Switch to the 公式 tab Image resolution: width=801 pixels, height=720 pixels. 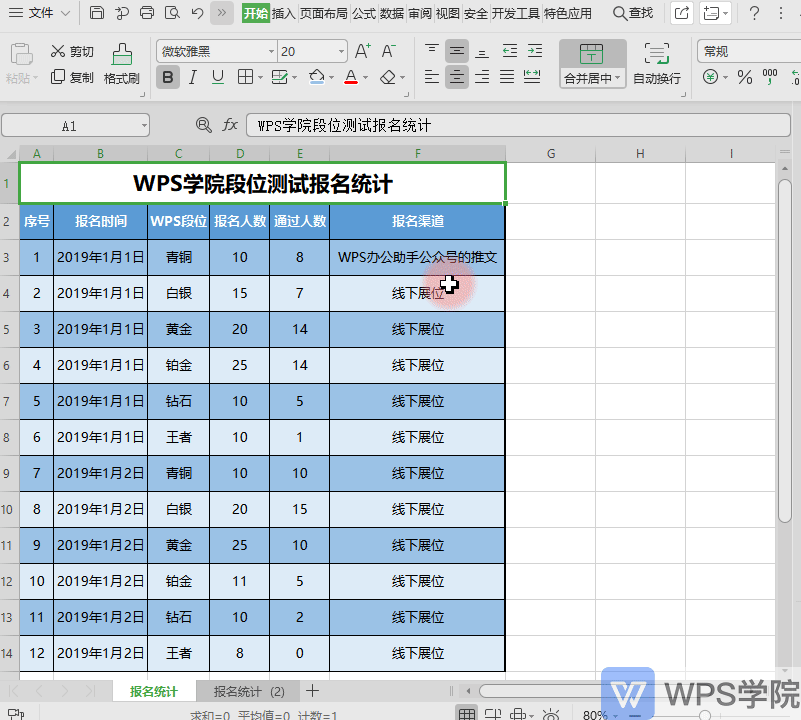point(364,13)
